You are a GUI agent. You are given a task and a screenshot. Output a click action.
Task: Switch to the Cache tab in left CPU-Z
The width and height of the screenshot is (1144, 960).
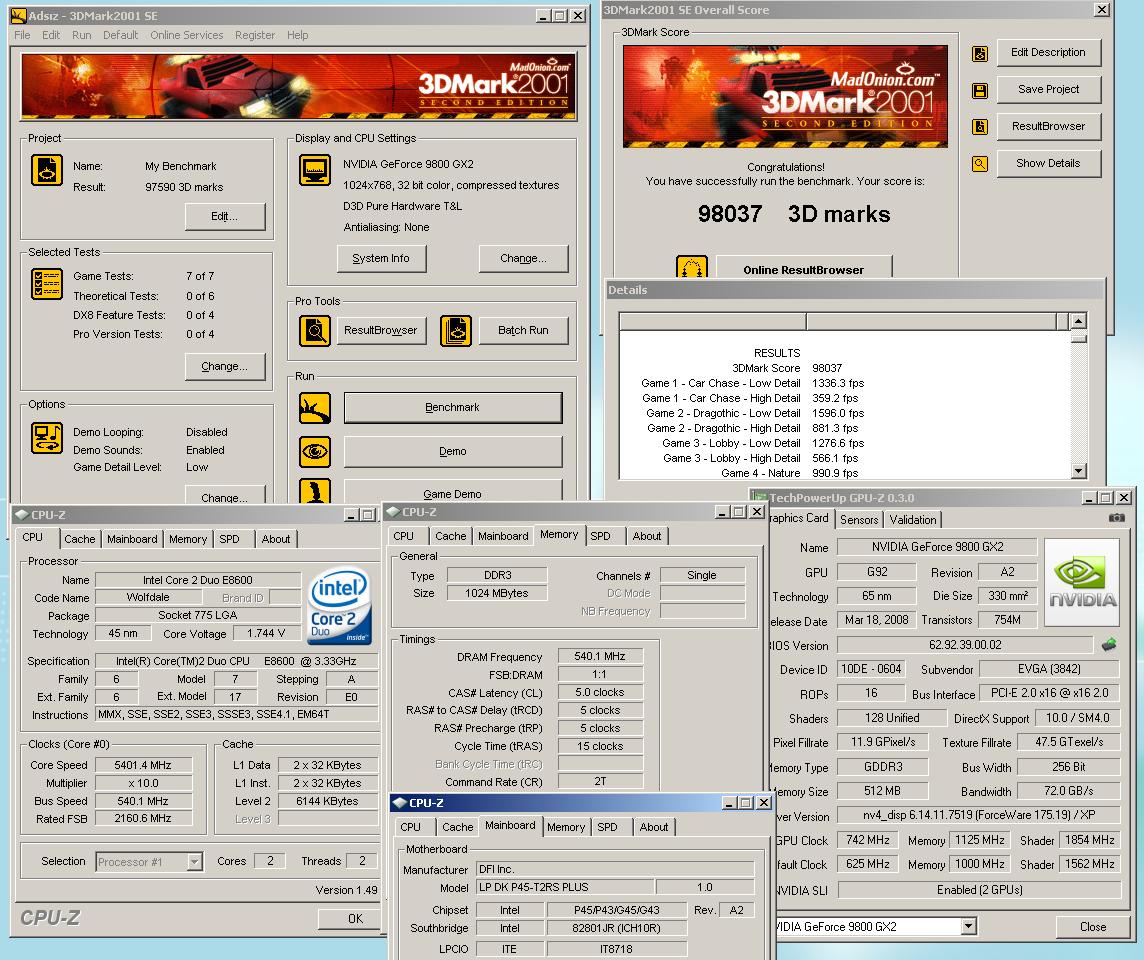[80, 539]
